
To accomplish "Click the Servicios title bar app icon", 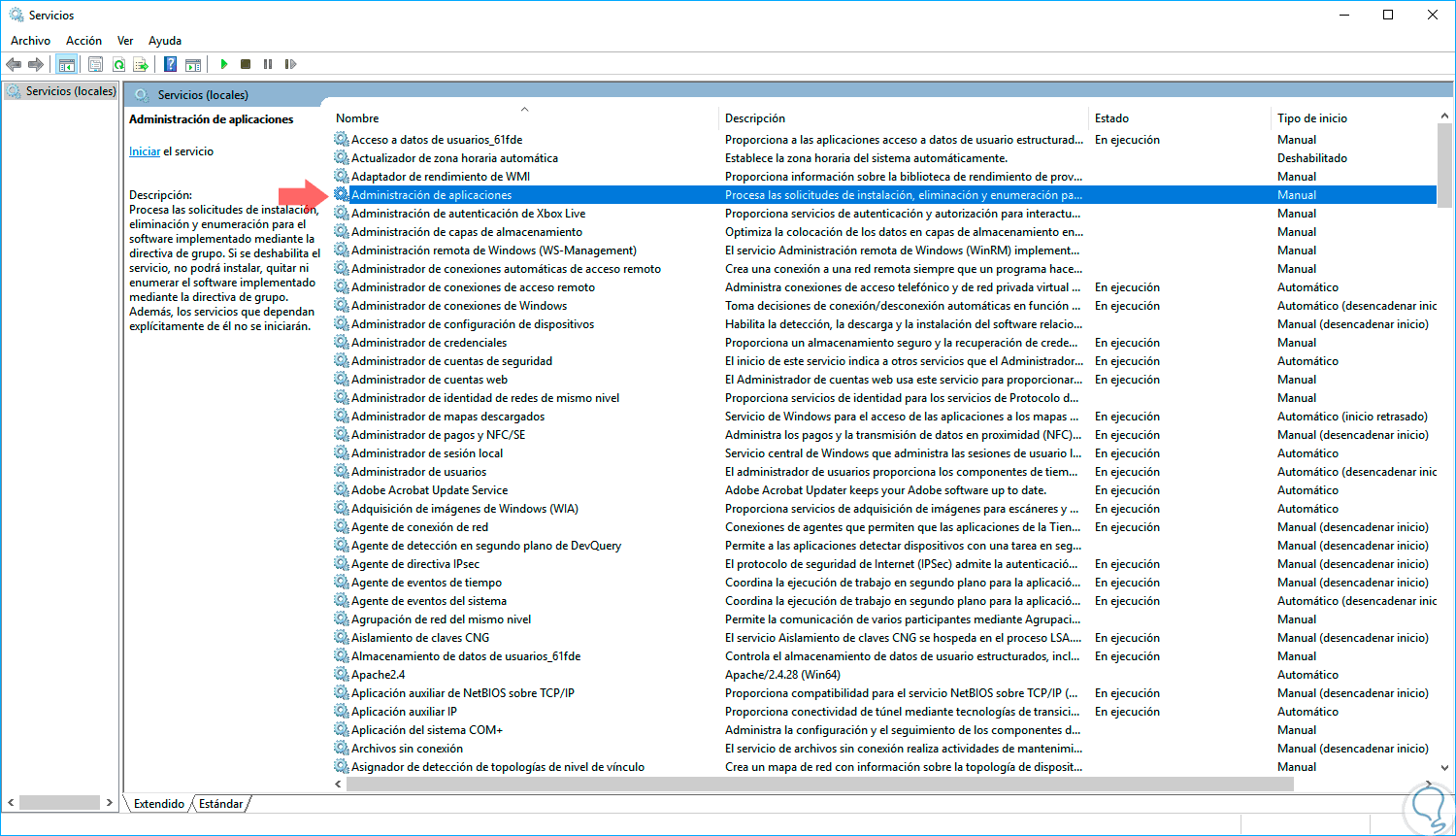I will pyautogui.click(x=16, y=15).
